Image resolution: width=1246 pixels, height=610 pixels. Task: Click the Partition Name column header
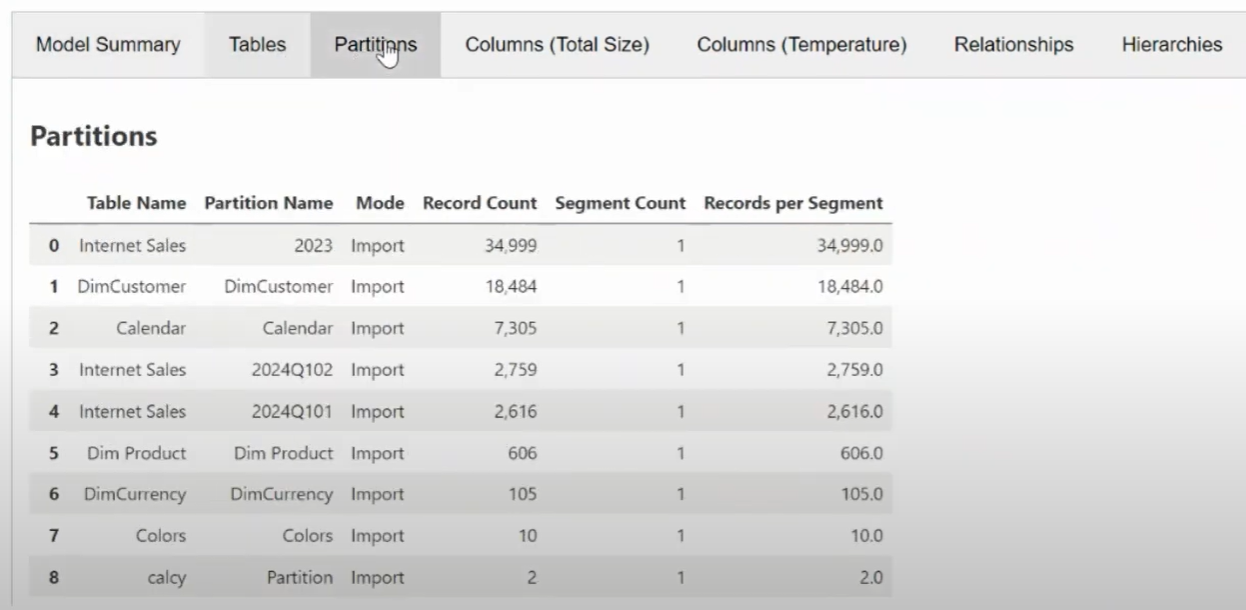(268, 203)
